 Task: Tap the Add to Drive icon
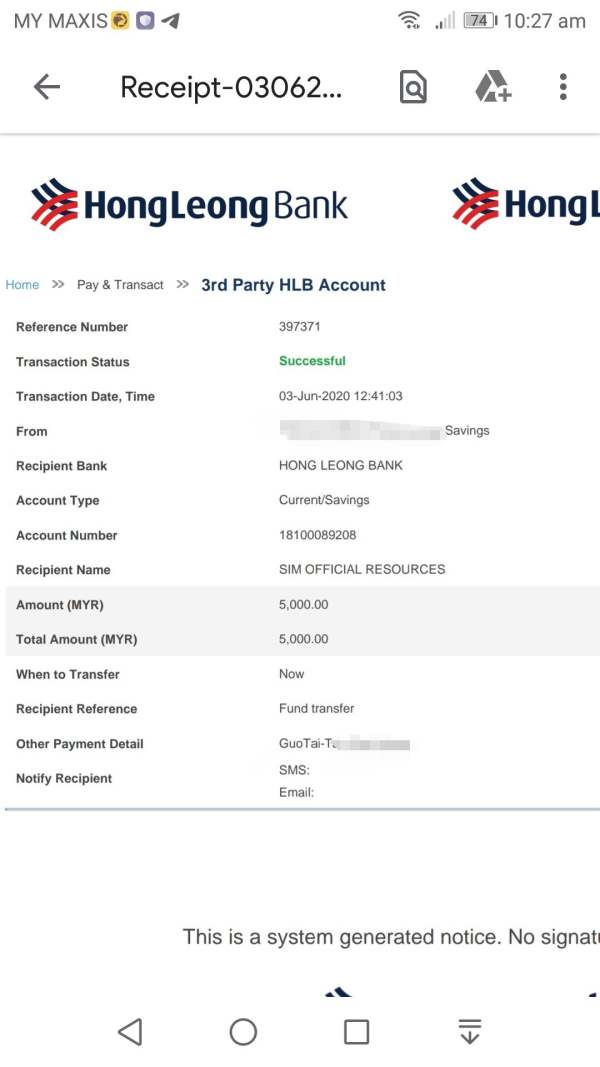coord(491,87)
